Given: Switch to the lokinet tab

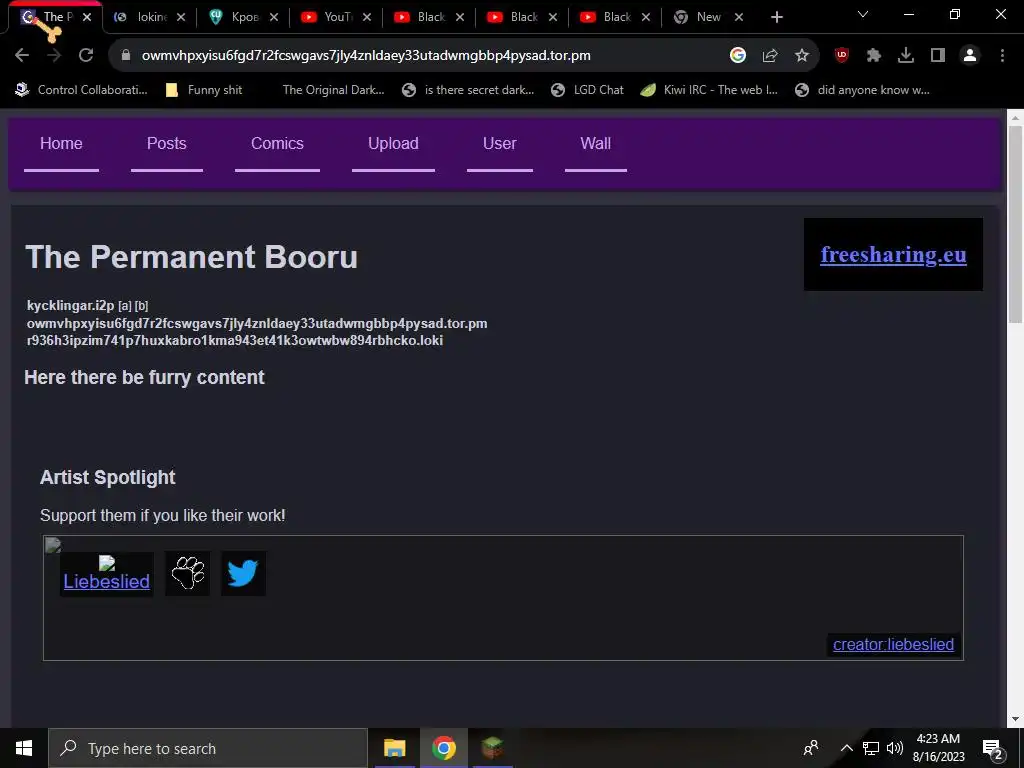Looking at the screenshot, I should 149,17.
